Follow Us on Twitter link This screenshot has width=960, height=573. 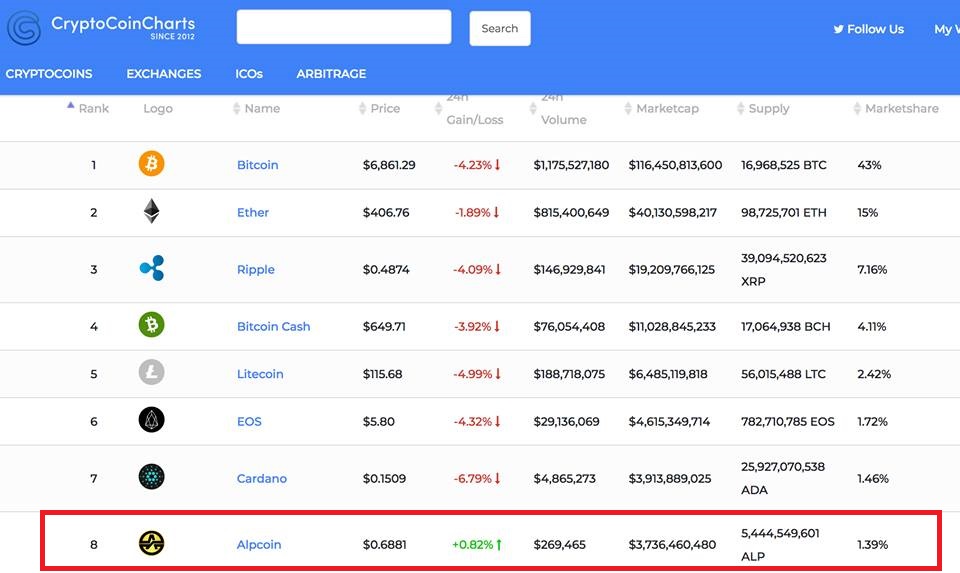click(x=868, y=29)
